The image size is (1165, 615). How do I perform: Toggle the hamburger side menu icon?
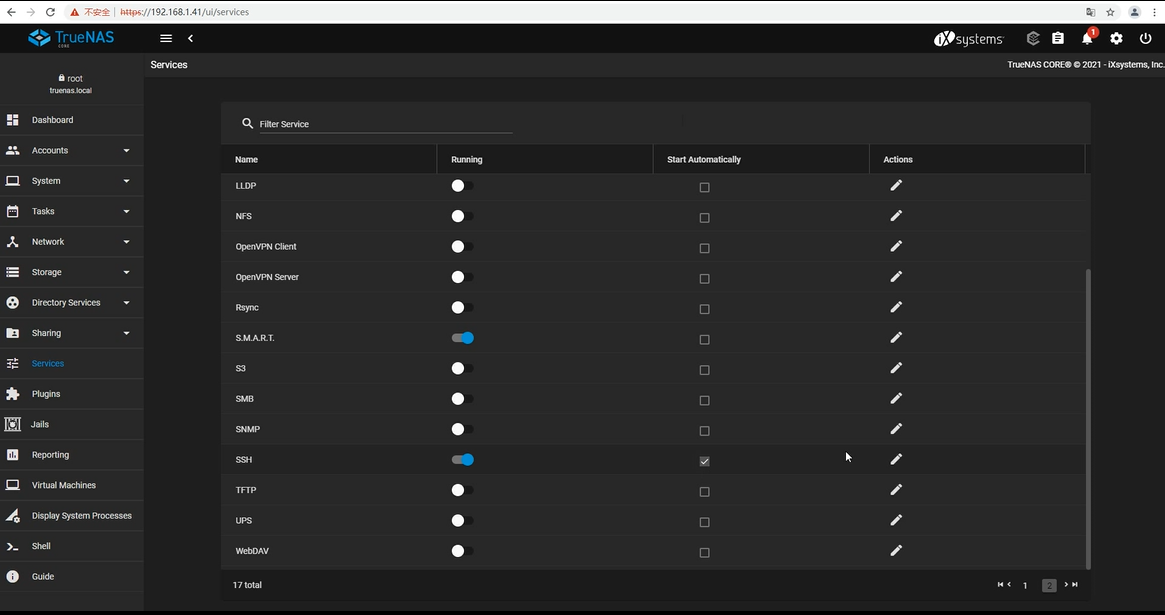pyautogui.click(x=166, y=39)
